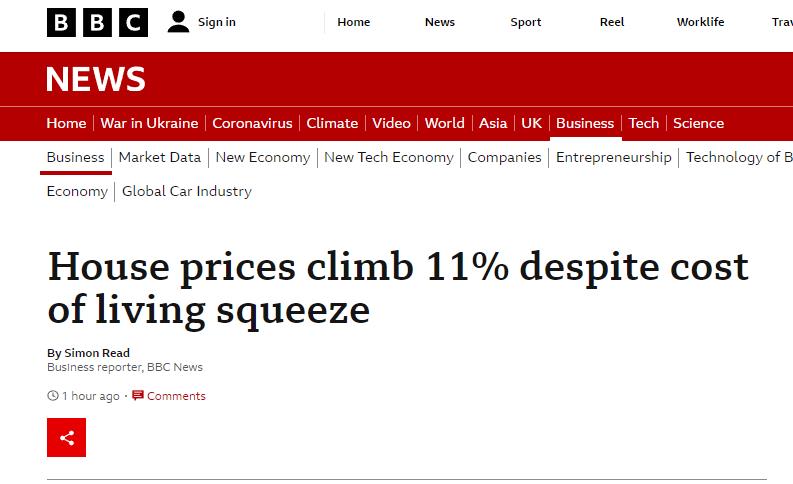793x484 pixels.
Task: Click the NEWS banner logo
Action: click(x=96, y=79)
